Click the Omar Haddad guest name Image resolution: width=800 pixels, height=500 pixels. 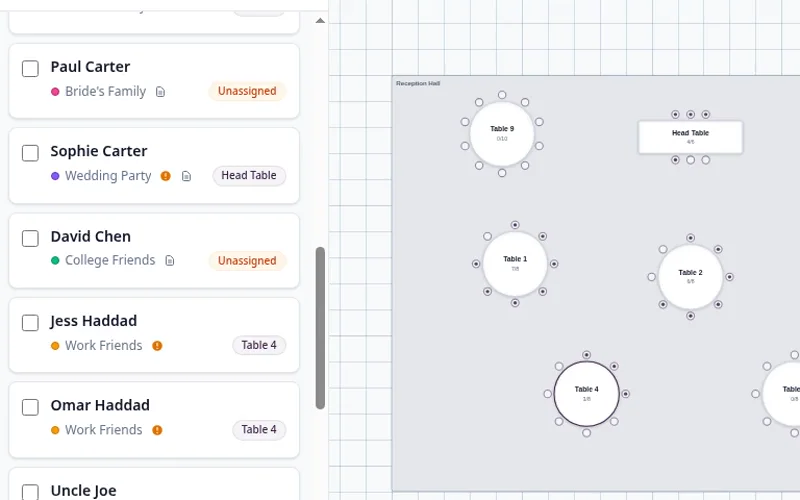pos(100,406)
